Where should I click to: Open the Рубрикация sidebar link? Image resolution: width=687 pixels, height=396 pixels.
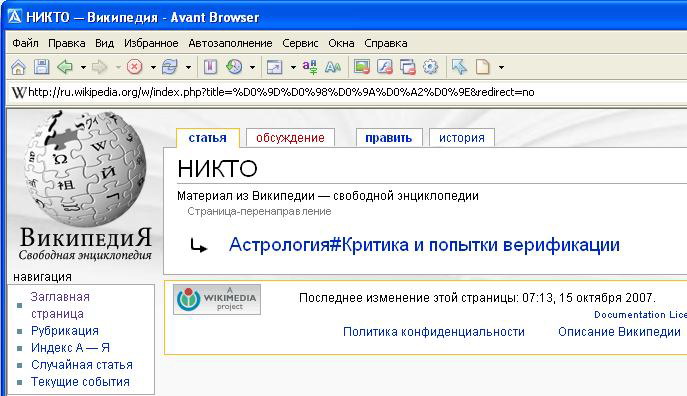(65, 331)
